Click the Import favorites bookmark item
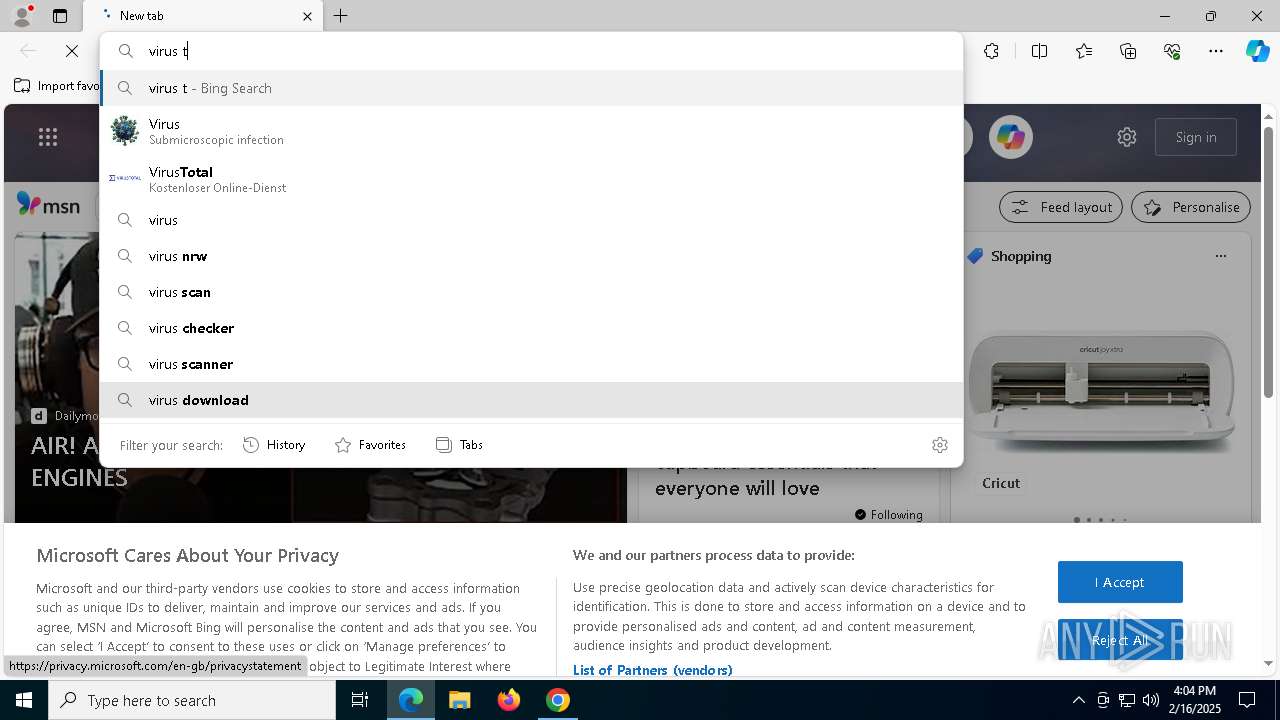Viewport: 1280px width, 720px height. click(56, 86)
